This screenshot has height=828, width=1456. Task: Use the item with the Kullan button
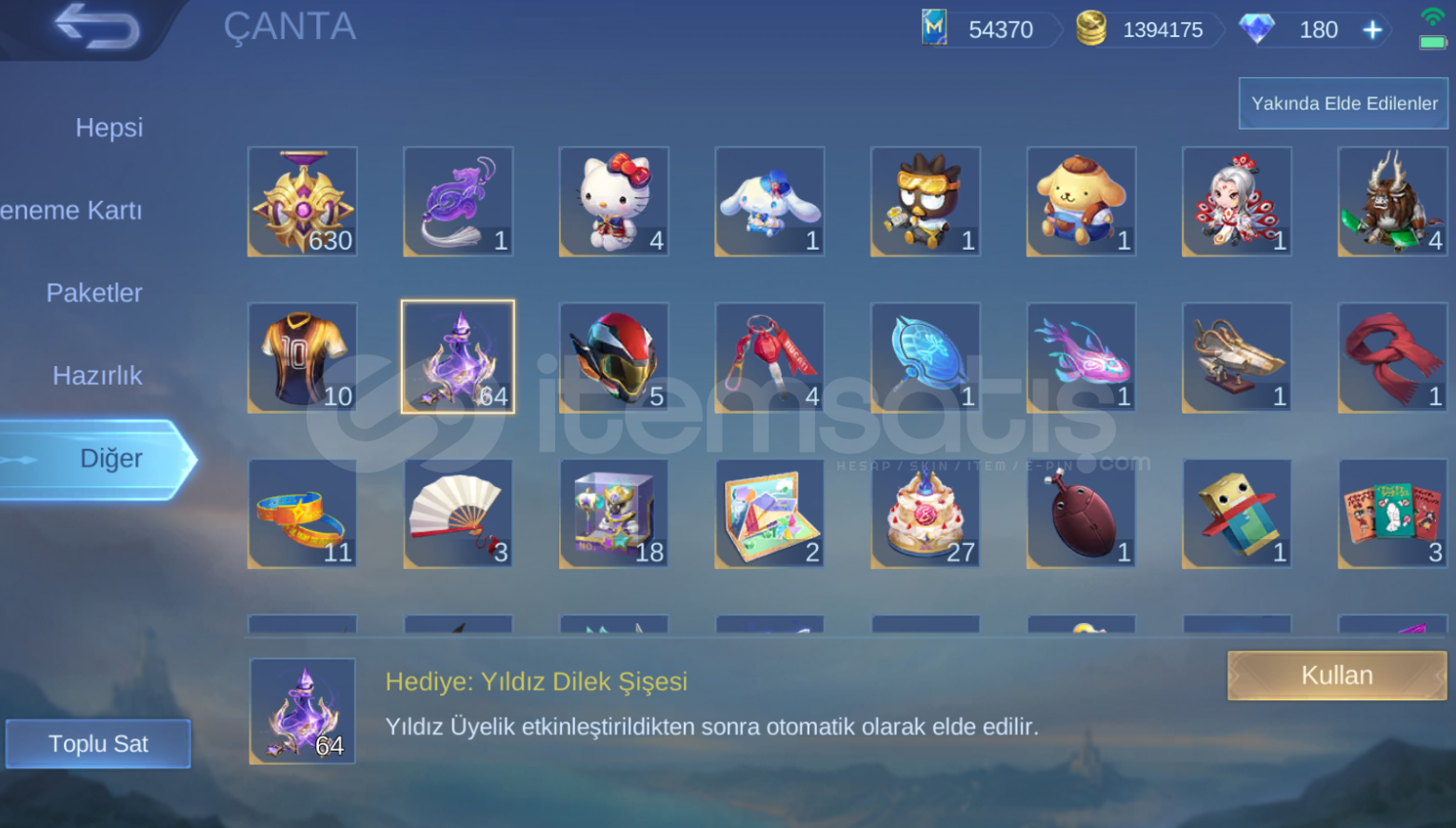coord(1337,676)
